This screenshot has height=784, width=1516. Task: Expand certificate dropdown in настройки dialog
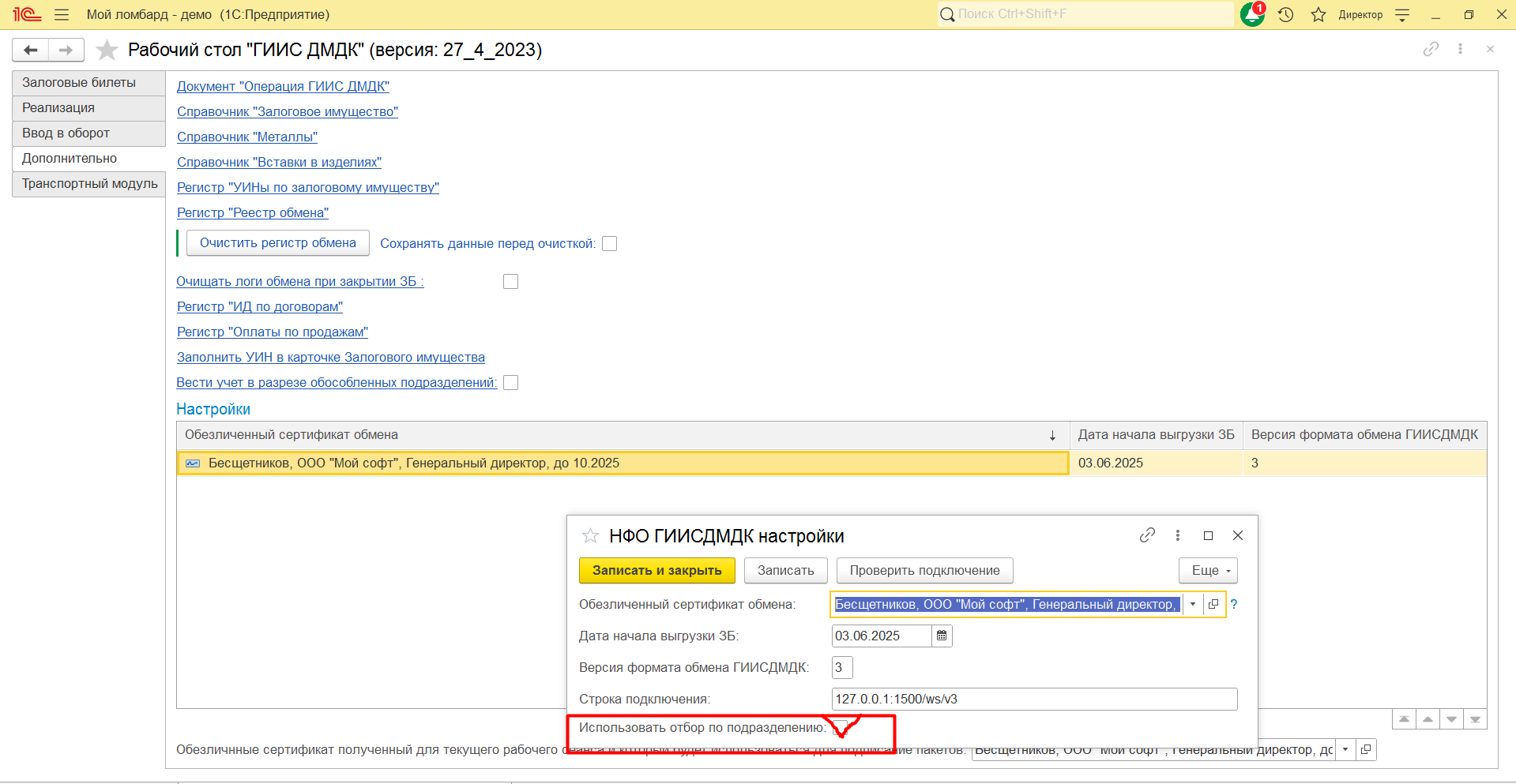(x=1193, y=604)
